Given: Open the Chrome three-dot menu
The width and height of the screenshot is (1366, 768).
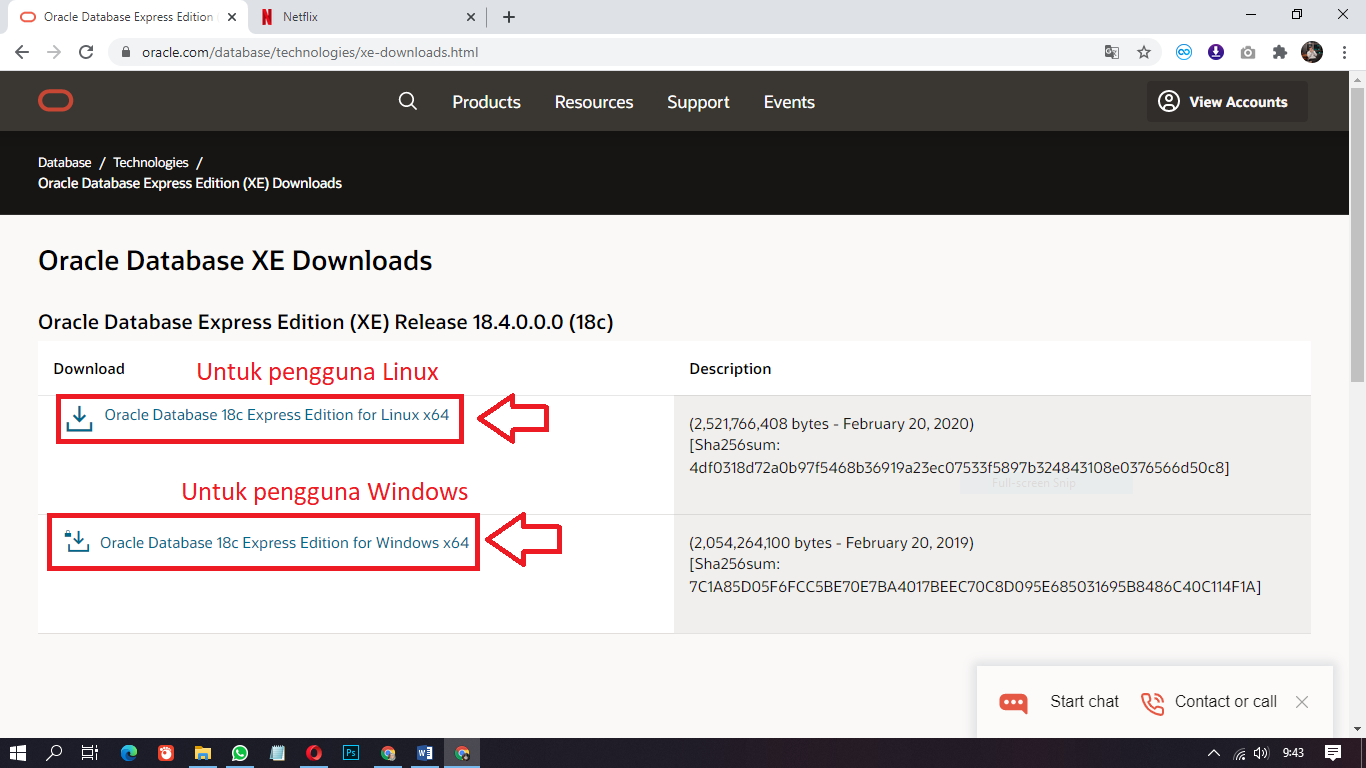Looking at the screenshot, I should pyautogui.click(x=1343, y=52).
